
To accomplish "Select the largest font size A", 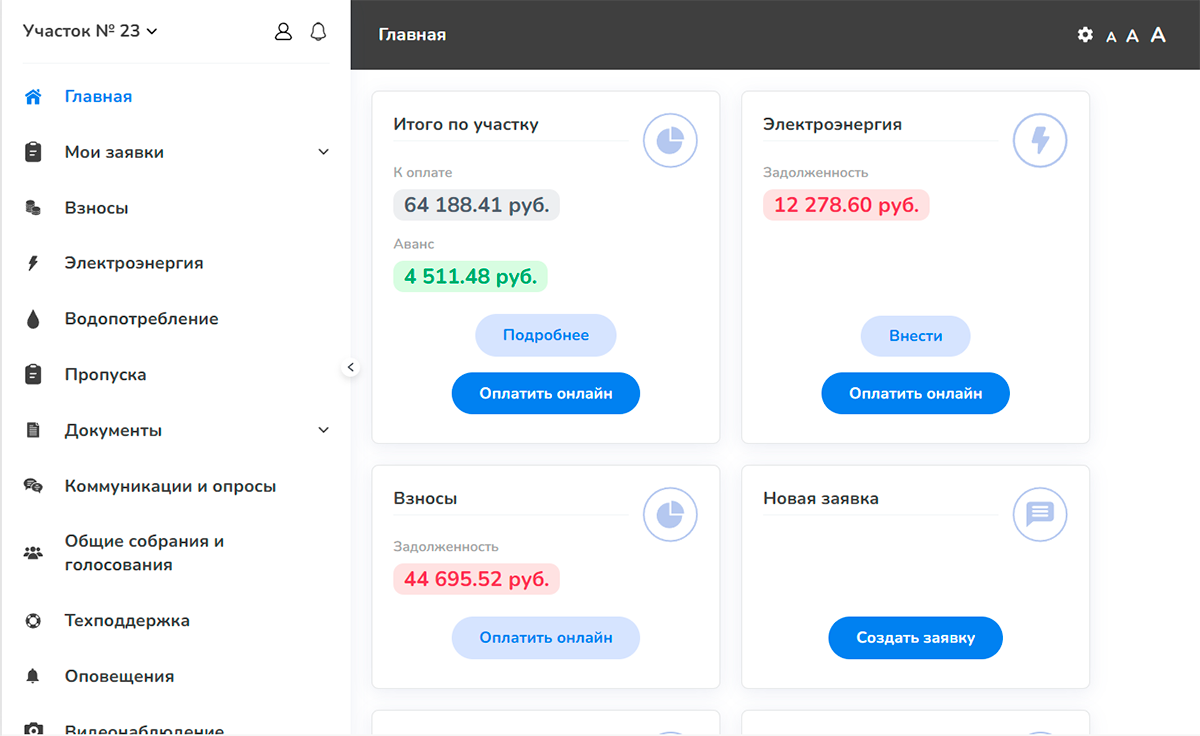I will tap(1158, 35).
